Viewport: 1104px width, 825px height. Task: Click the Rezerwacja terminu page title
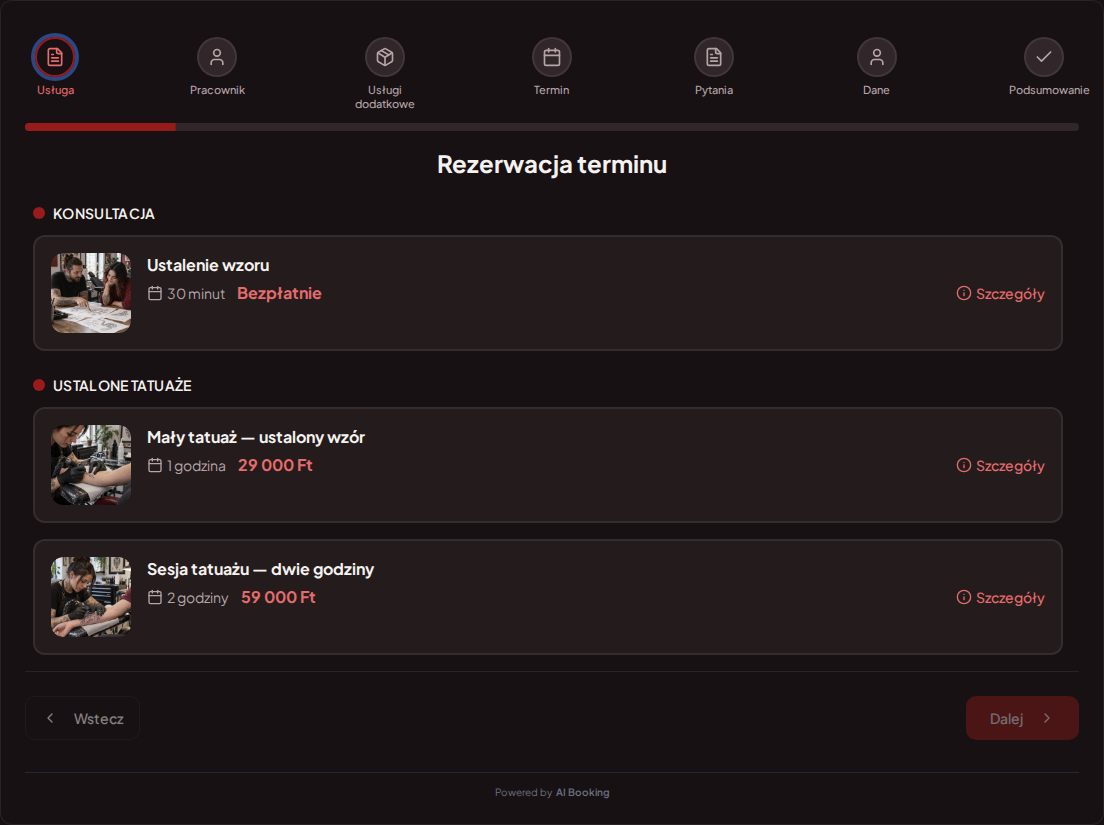pos(552,165)
